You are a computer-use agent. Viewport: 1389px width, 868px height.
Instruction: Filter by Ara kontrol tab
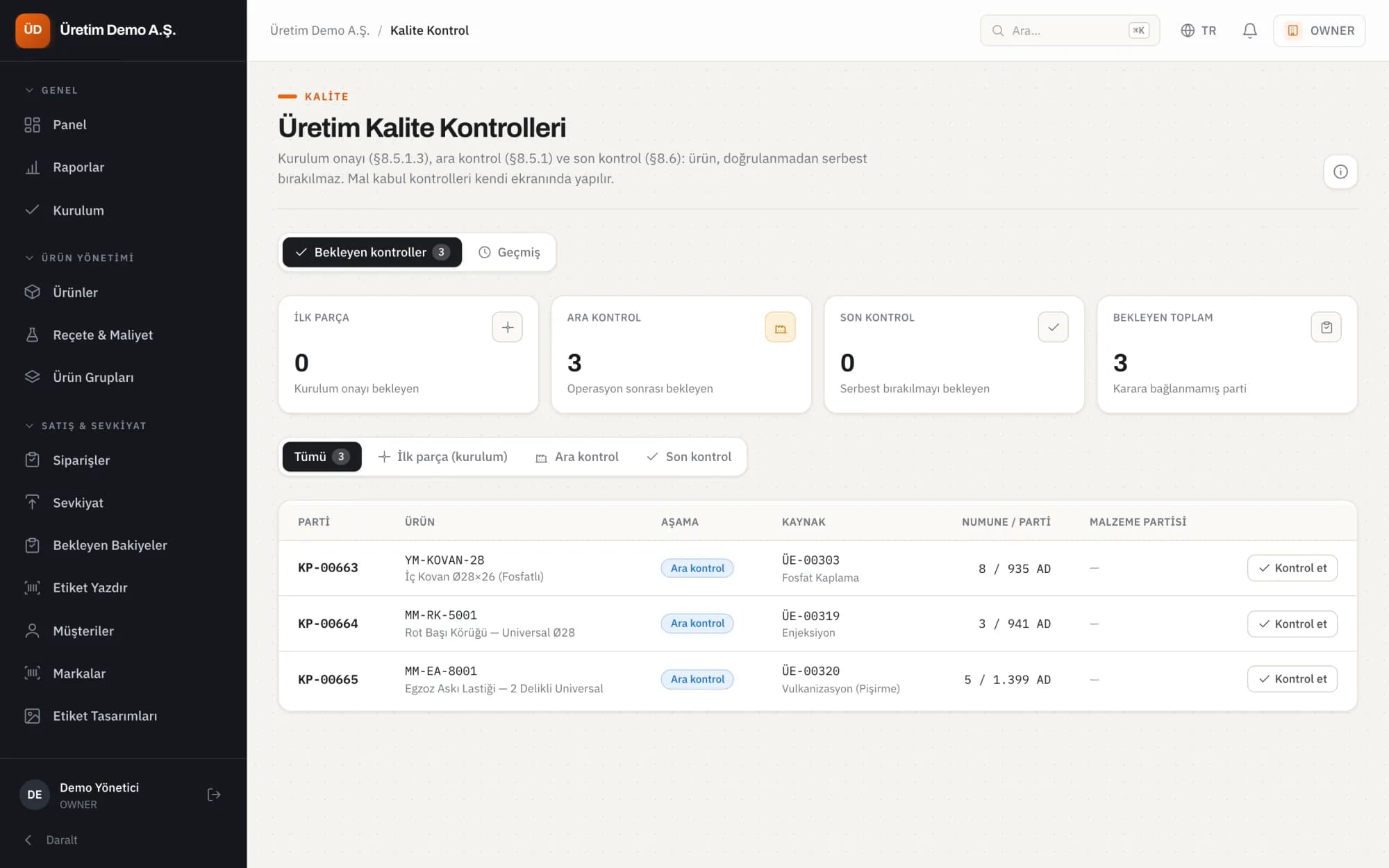576,456
